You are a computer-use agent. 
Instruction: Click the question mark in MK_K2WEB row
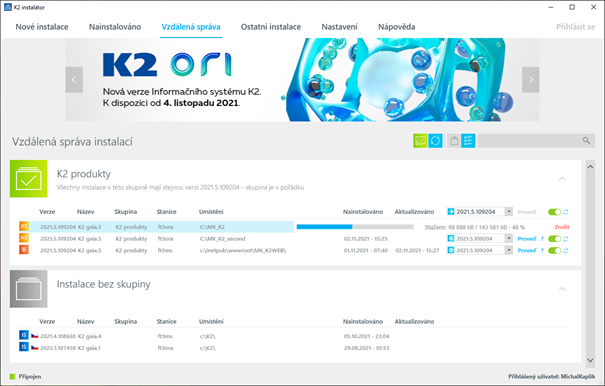coord(542,251)
